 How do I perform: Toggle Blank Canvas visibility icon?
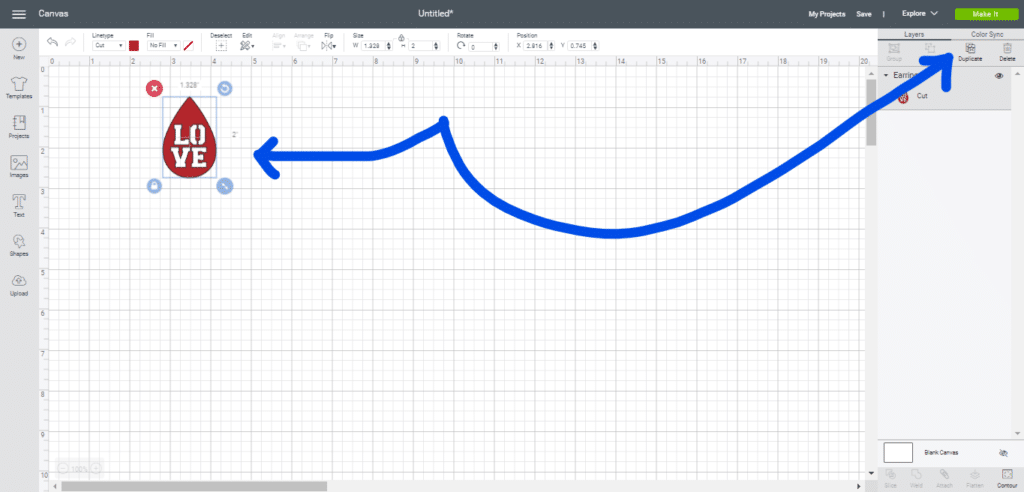1003,453
